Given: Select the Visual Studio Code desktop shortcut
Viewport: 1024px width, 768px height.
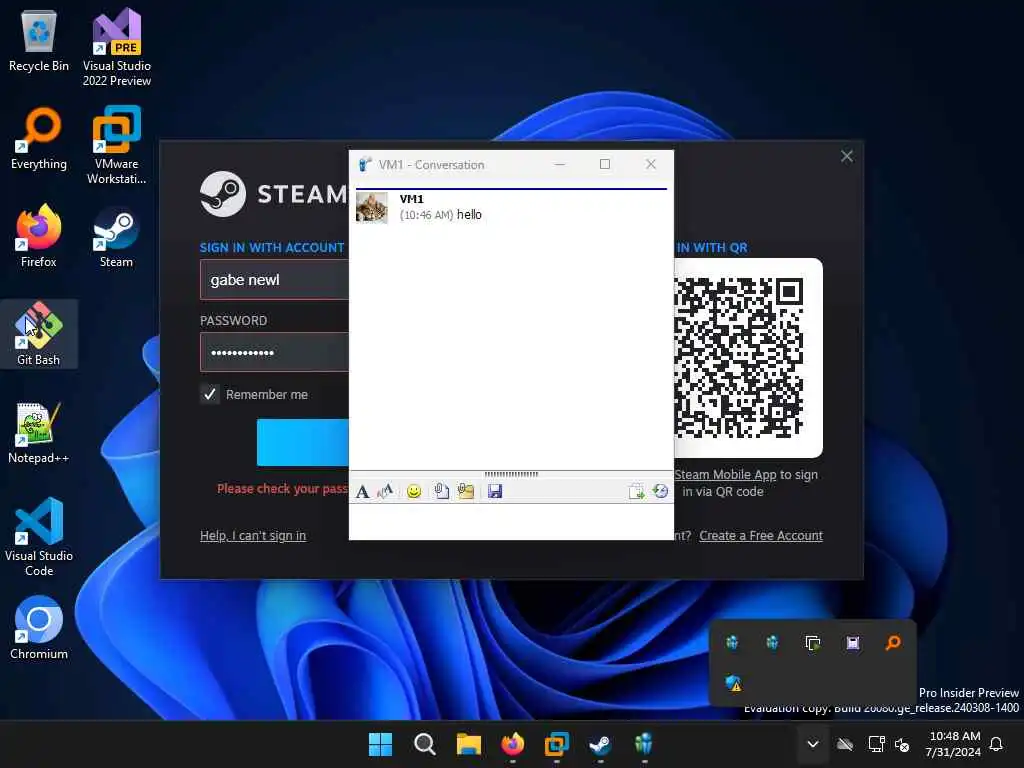Looking at the screenshot, I should (39, 537).
